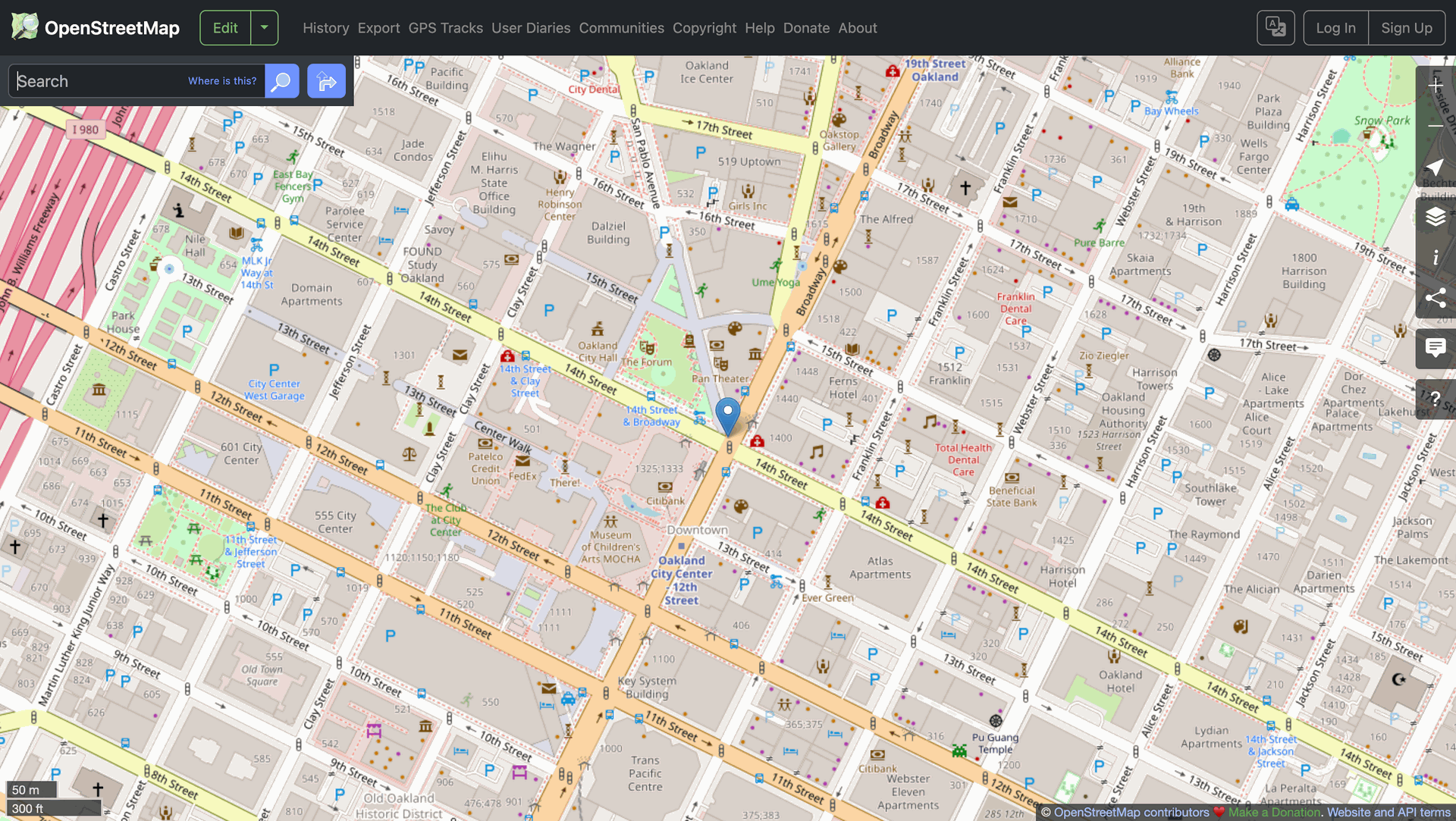Click the Harrison Hotel label

(1062, 576)
